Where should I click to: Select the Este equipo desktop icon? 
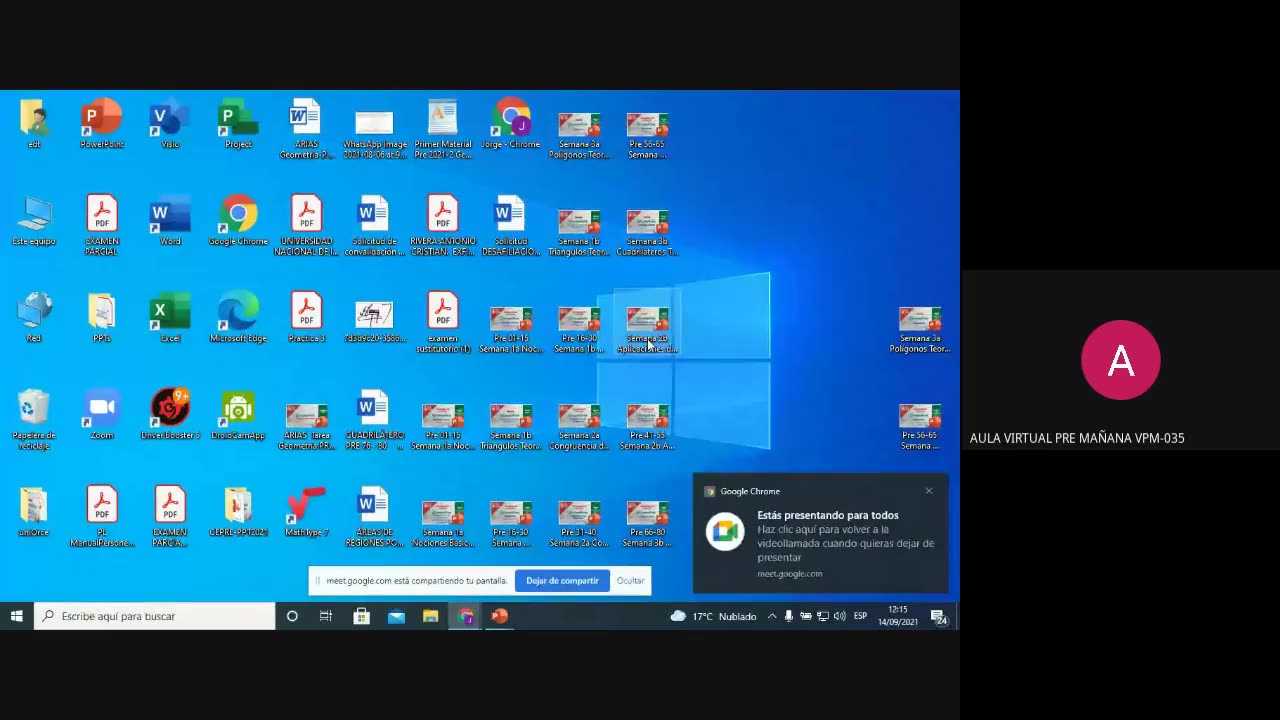[x=34, y=221]
